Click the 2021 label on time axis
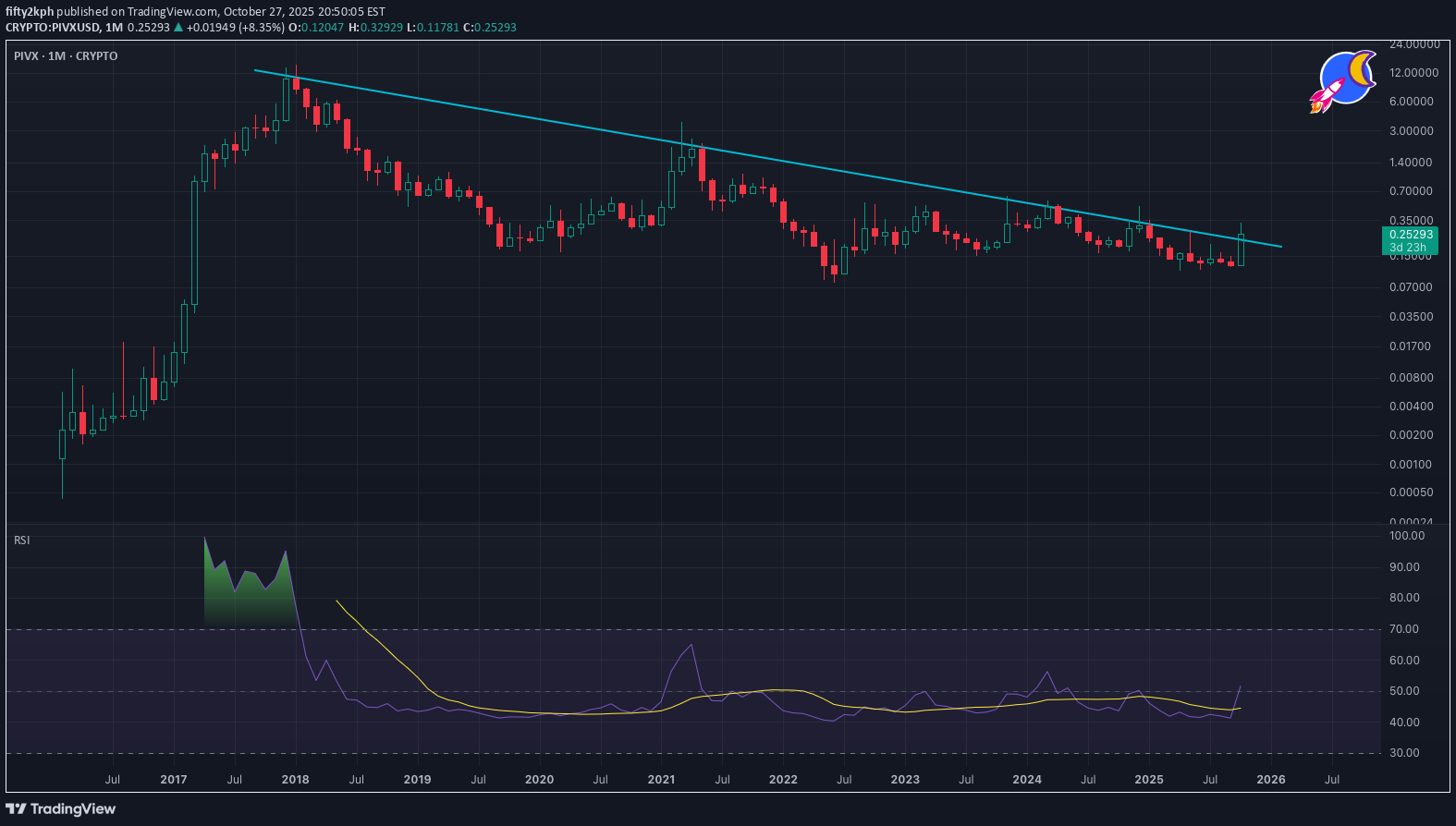 click(661, 780)
